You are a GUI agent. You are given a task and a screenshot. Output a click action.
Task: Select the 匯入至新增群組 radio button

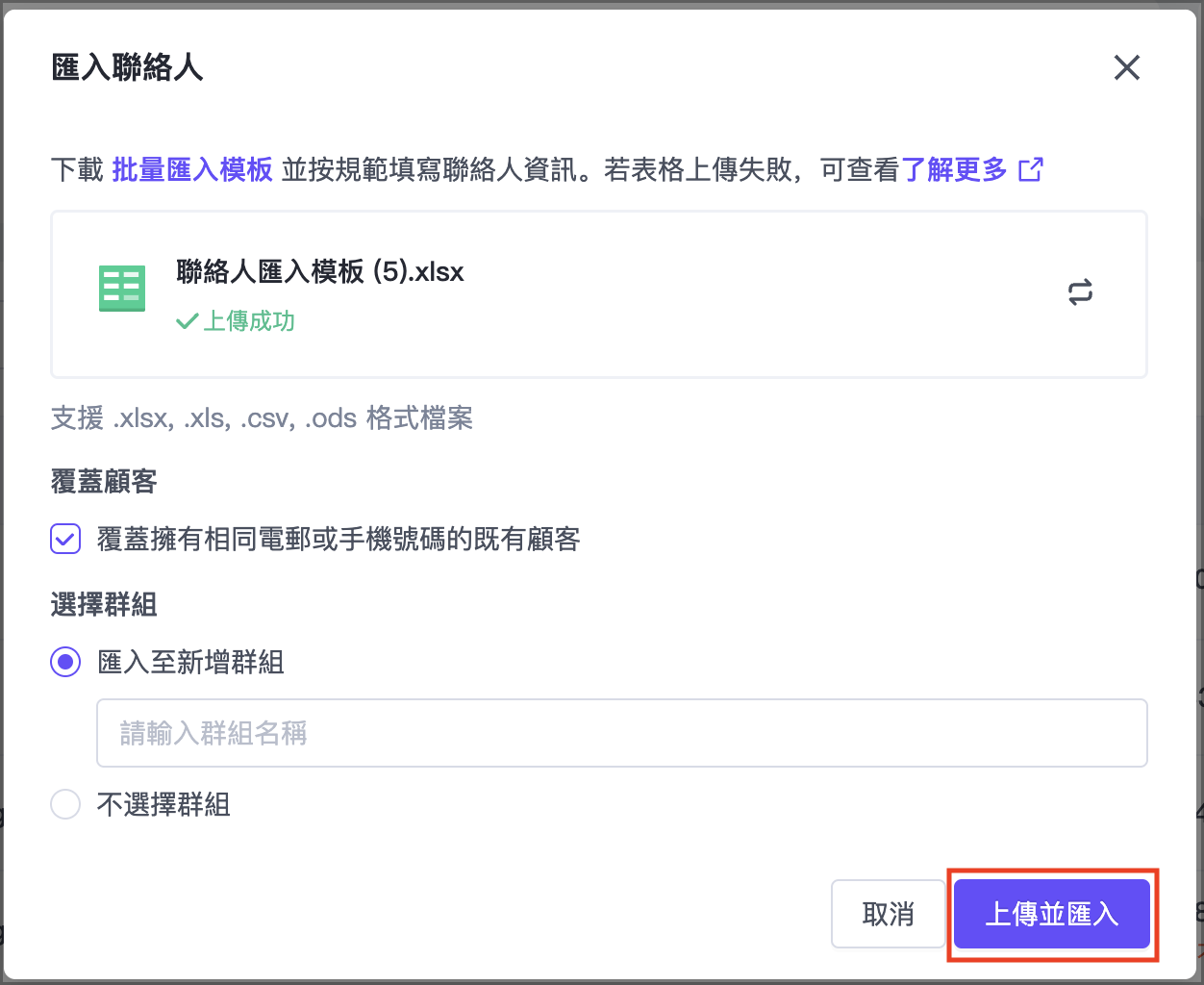click(x=65, y=662)
